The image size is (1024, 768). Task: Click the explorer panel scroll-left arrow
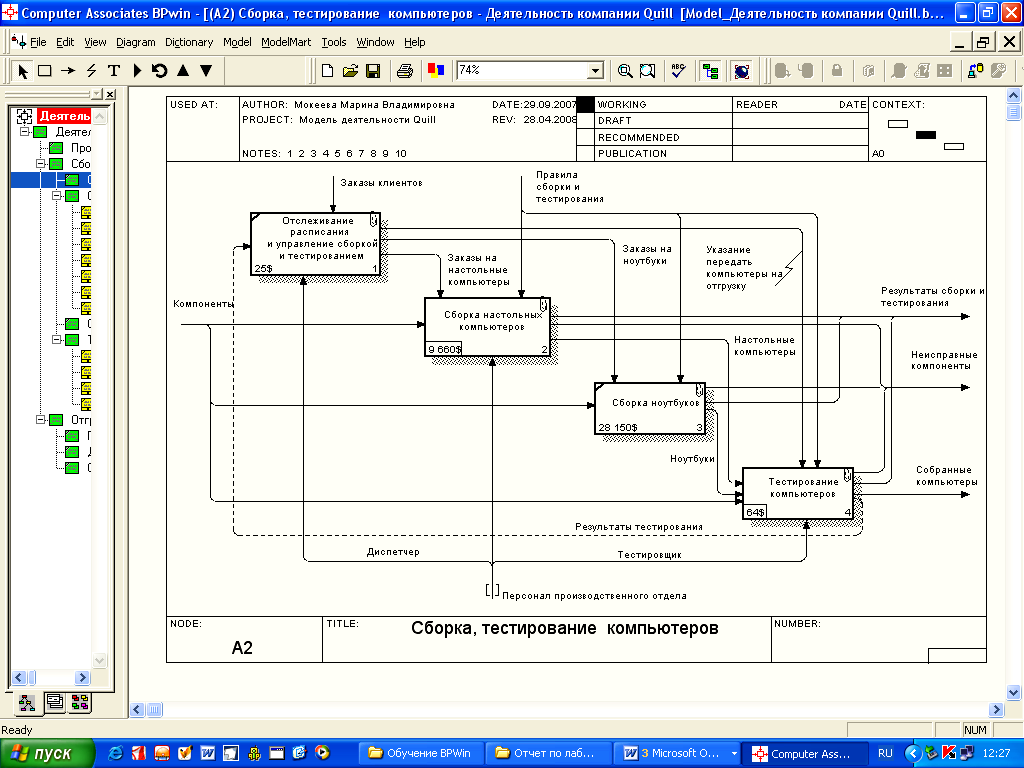18,677
